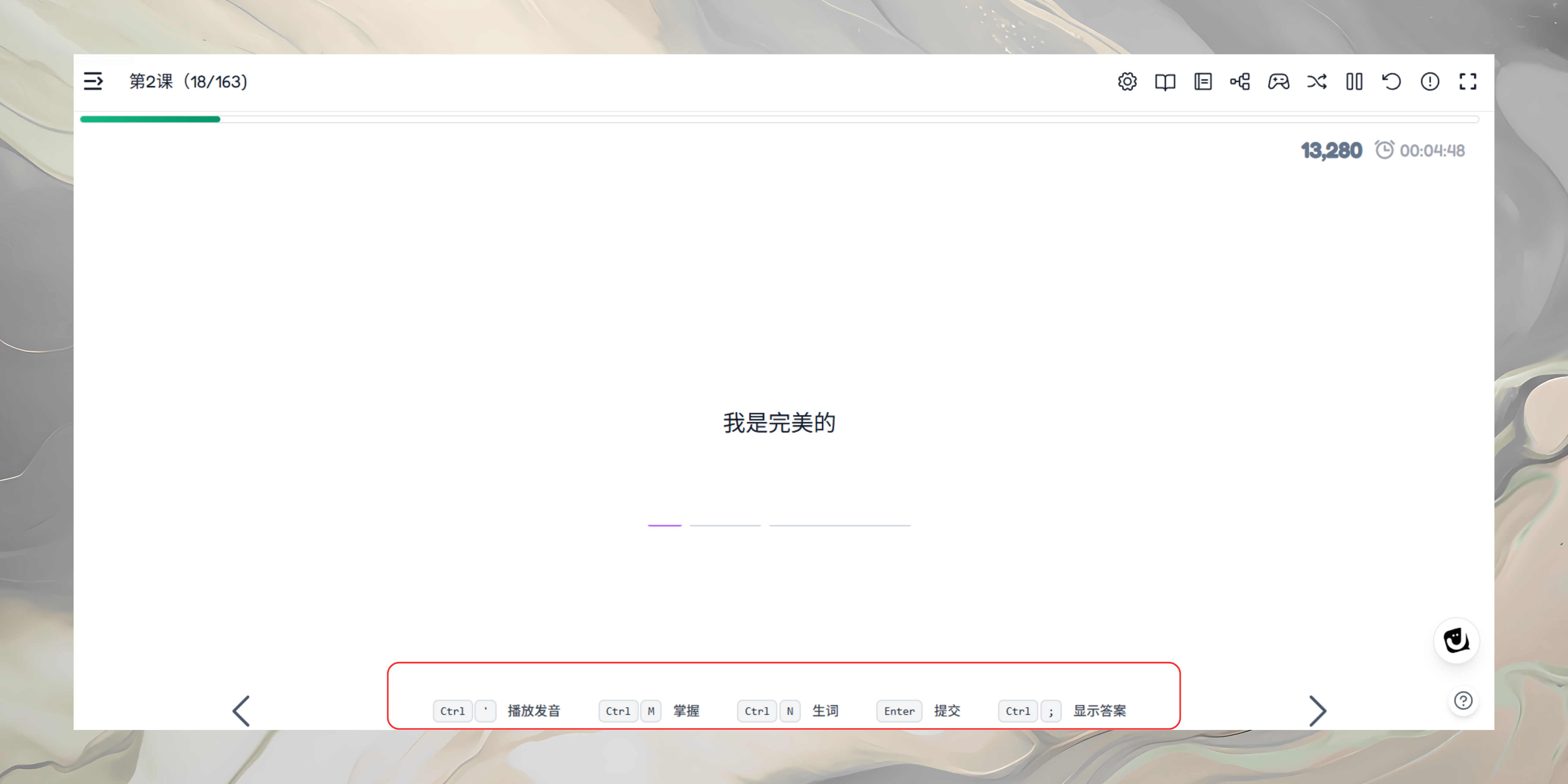Open settings with the gear icon
1568x784 pixels.
tap(1127, 81)
